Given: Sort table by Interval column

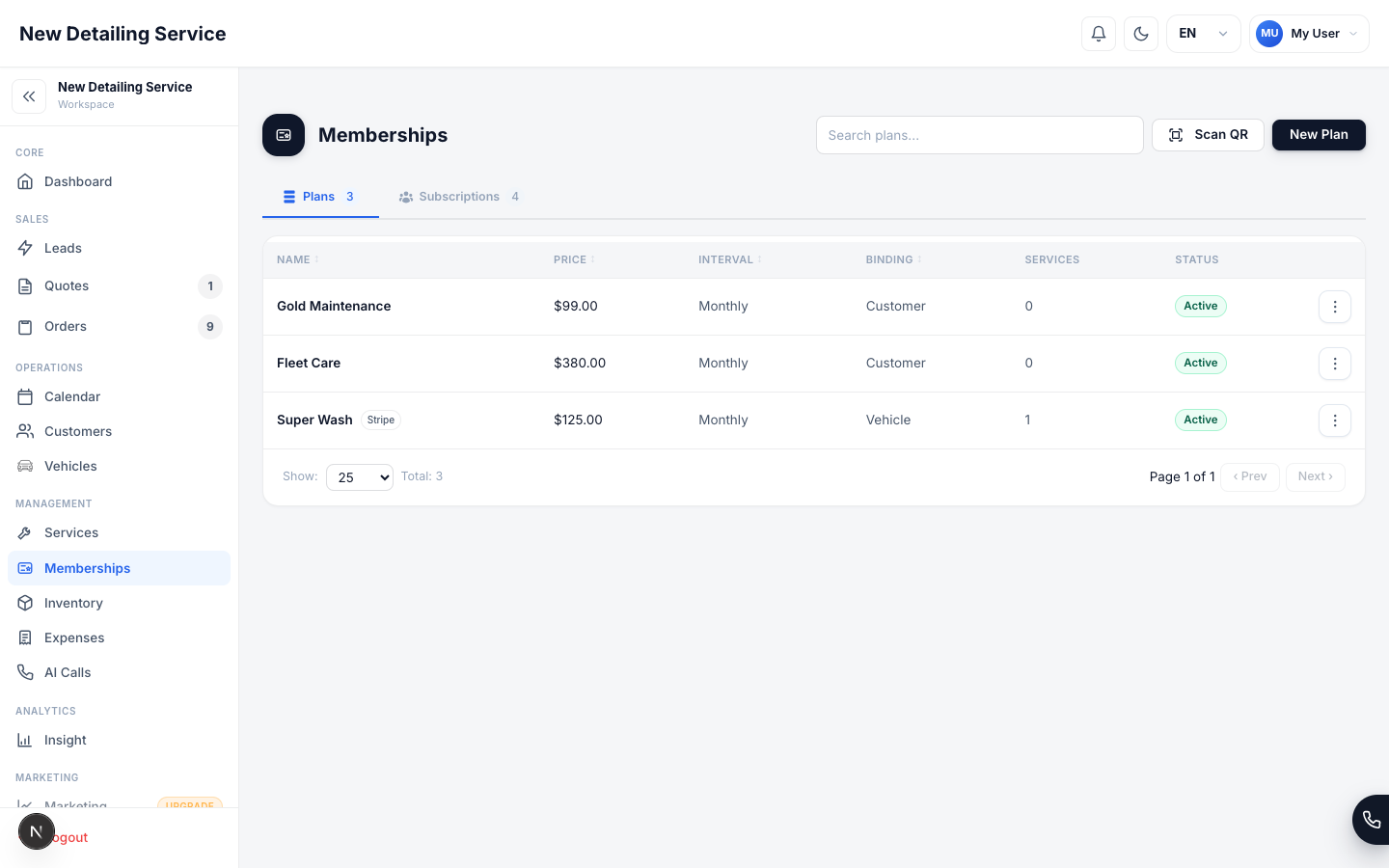Looking at the screenshot, I should (730, 259).
